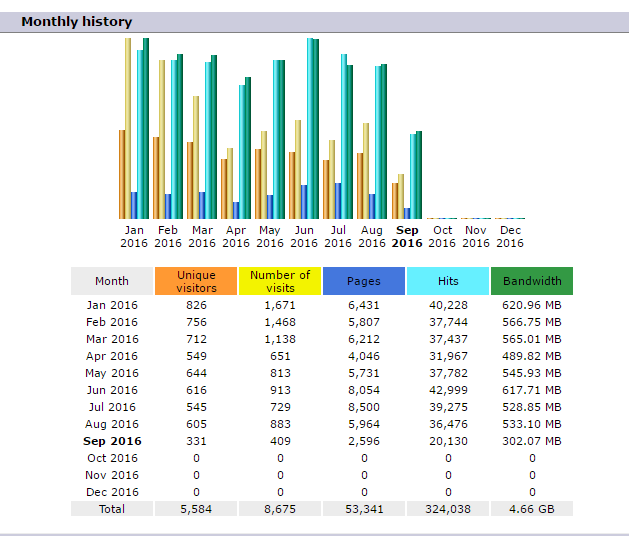
Task: Click the Jul 2016 table row label
Action: pyautogui.click(x=112, y=407)
